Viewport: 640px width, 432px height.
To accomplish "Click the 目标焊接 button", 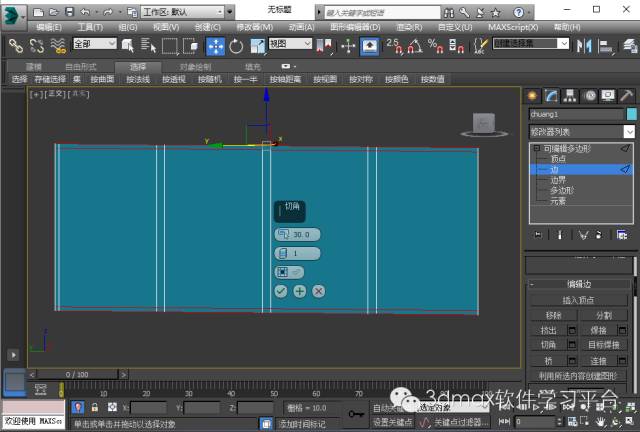I will (604, 345).
